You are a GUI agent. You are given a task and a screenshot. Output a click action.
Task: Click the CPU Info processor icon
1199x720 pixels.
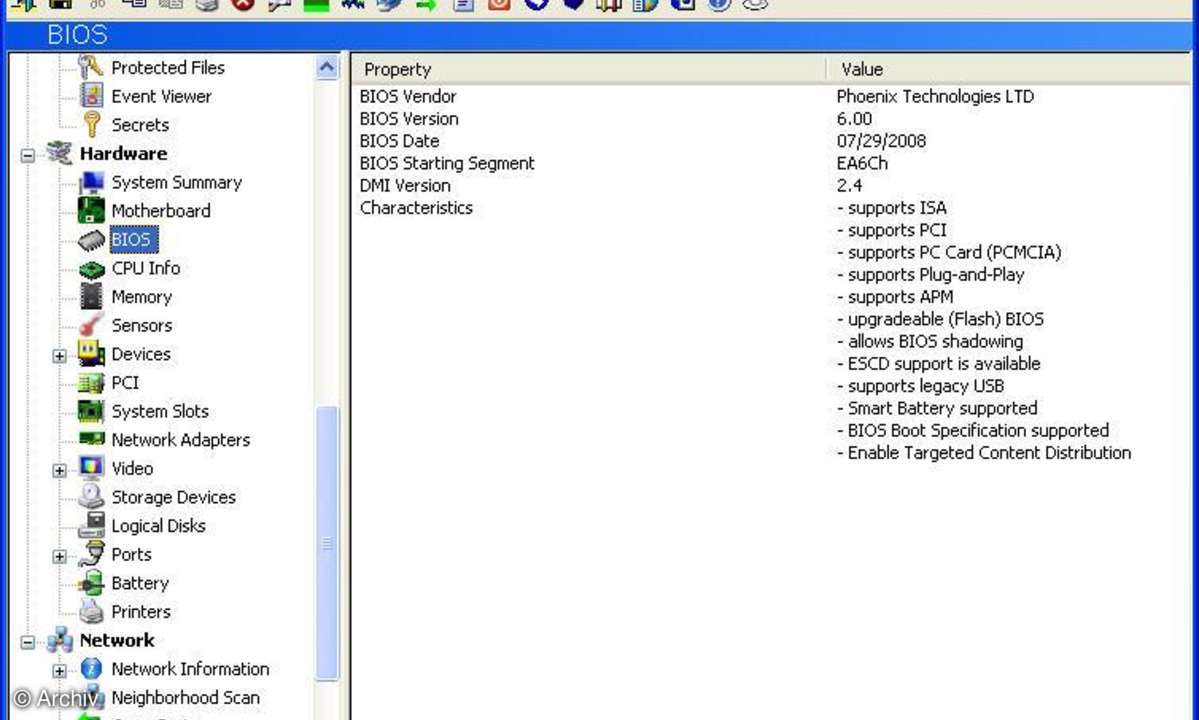tap(92, 268)
